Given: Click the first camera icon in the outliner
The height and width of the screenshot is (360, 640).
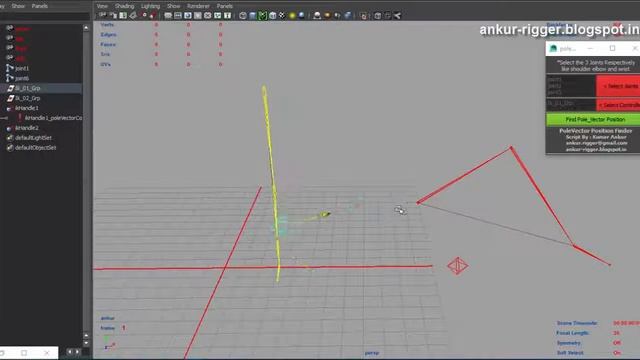Looking at the screenshot, I should click(x=9, y=28).
